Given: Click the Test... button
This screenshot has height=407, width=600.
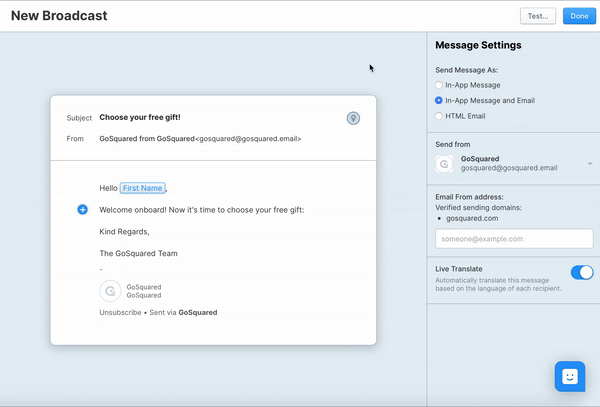Looking at the screenshot, I should 538,16.
